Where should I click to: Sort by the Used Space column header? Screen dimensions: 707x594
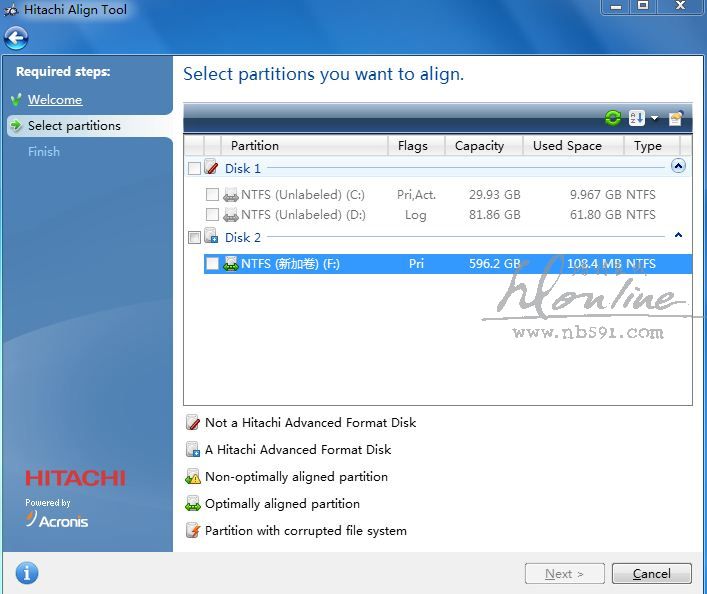573,146
